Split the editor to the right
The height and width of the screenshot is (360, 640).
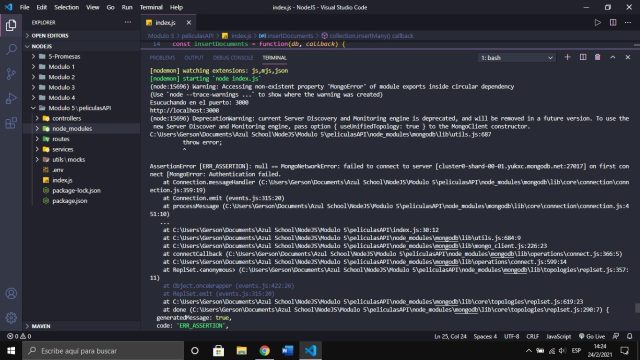(613, 22)
